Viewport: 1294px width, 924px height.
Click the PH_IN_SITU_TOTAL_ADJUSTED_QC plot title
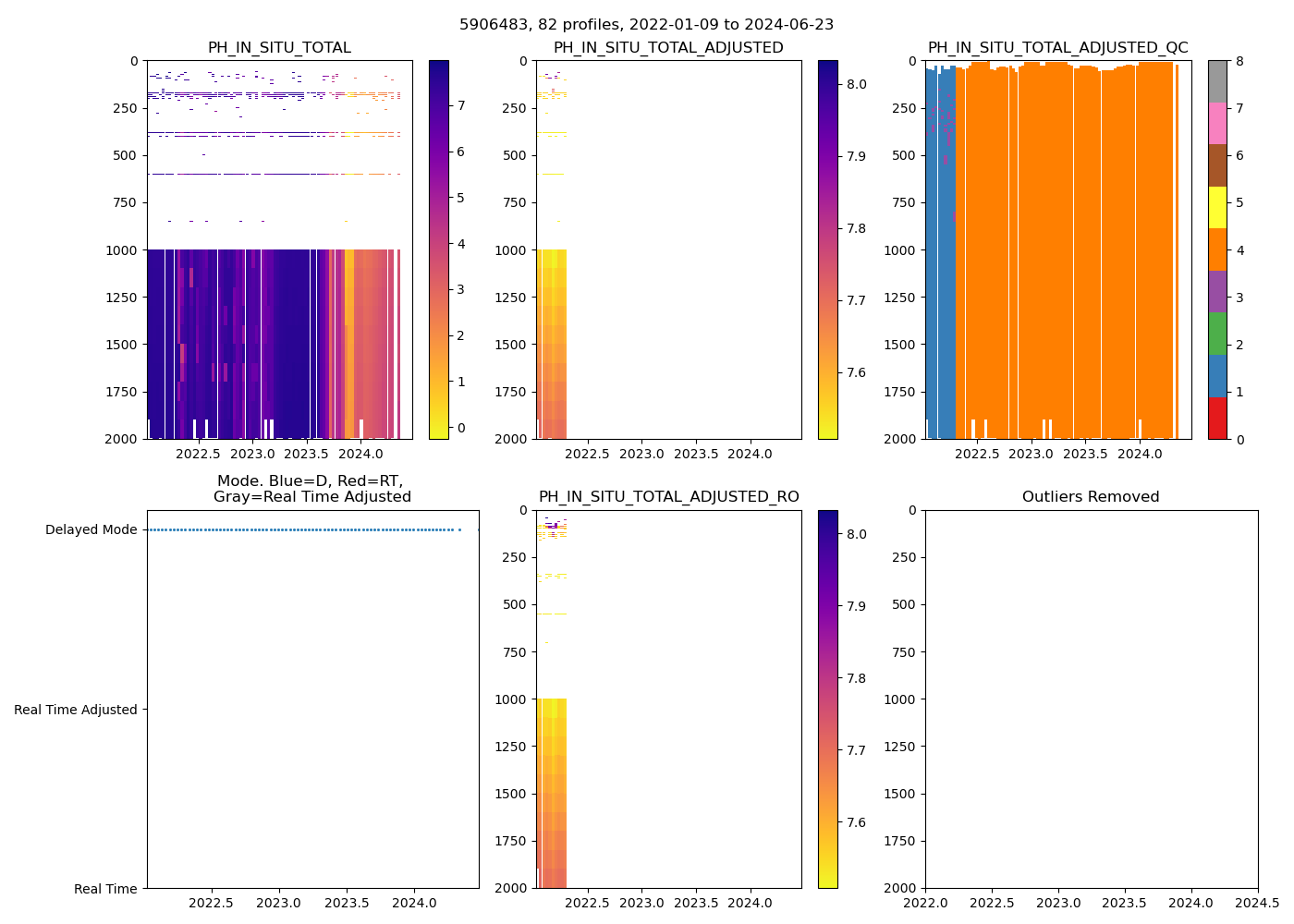(x=1057, y=48)
